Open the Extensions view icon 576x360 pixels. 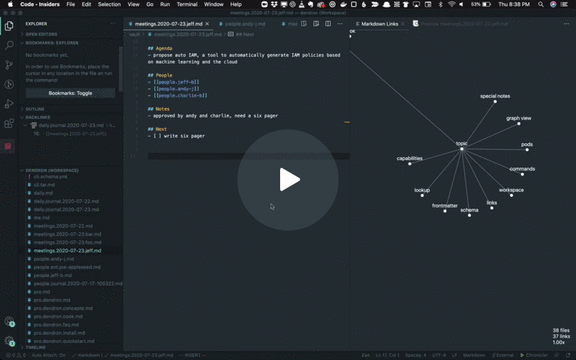tap(9, 123)
